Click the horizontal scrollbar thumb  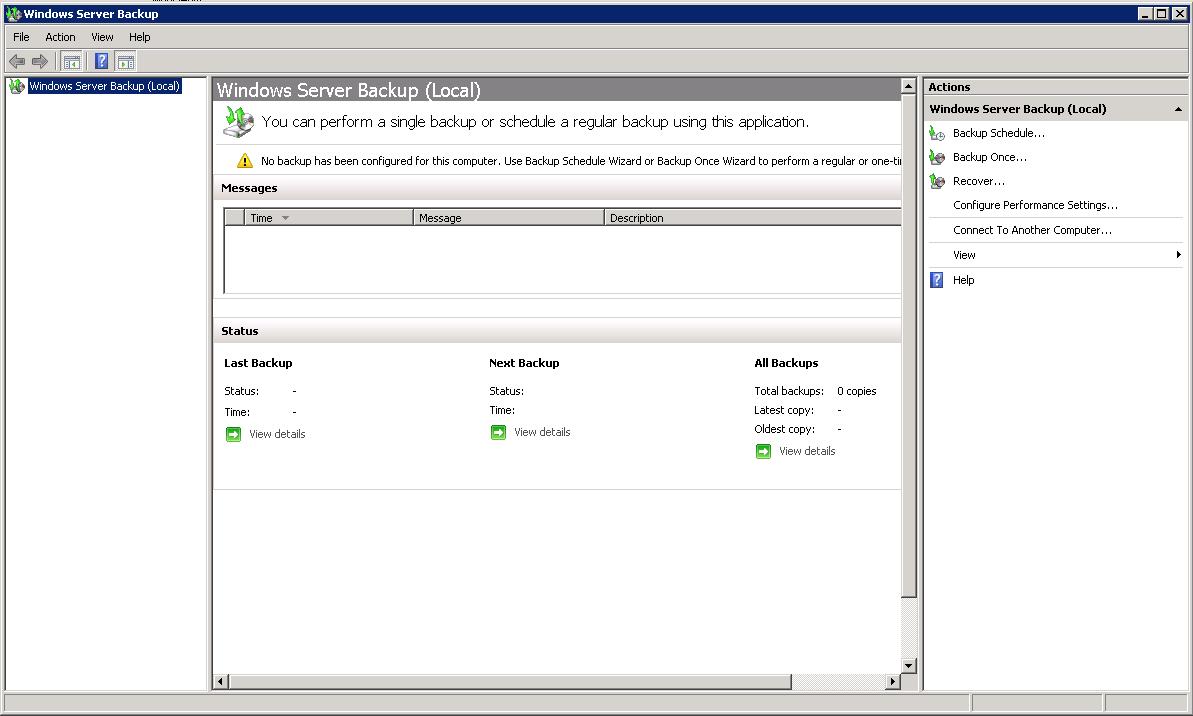(x=510, y=682)
